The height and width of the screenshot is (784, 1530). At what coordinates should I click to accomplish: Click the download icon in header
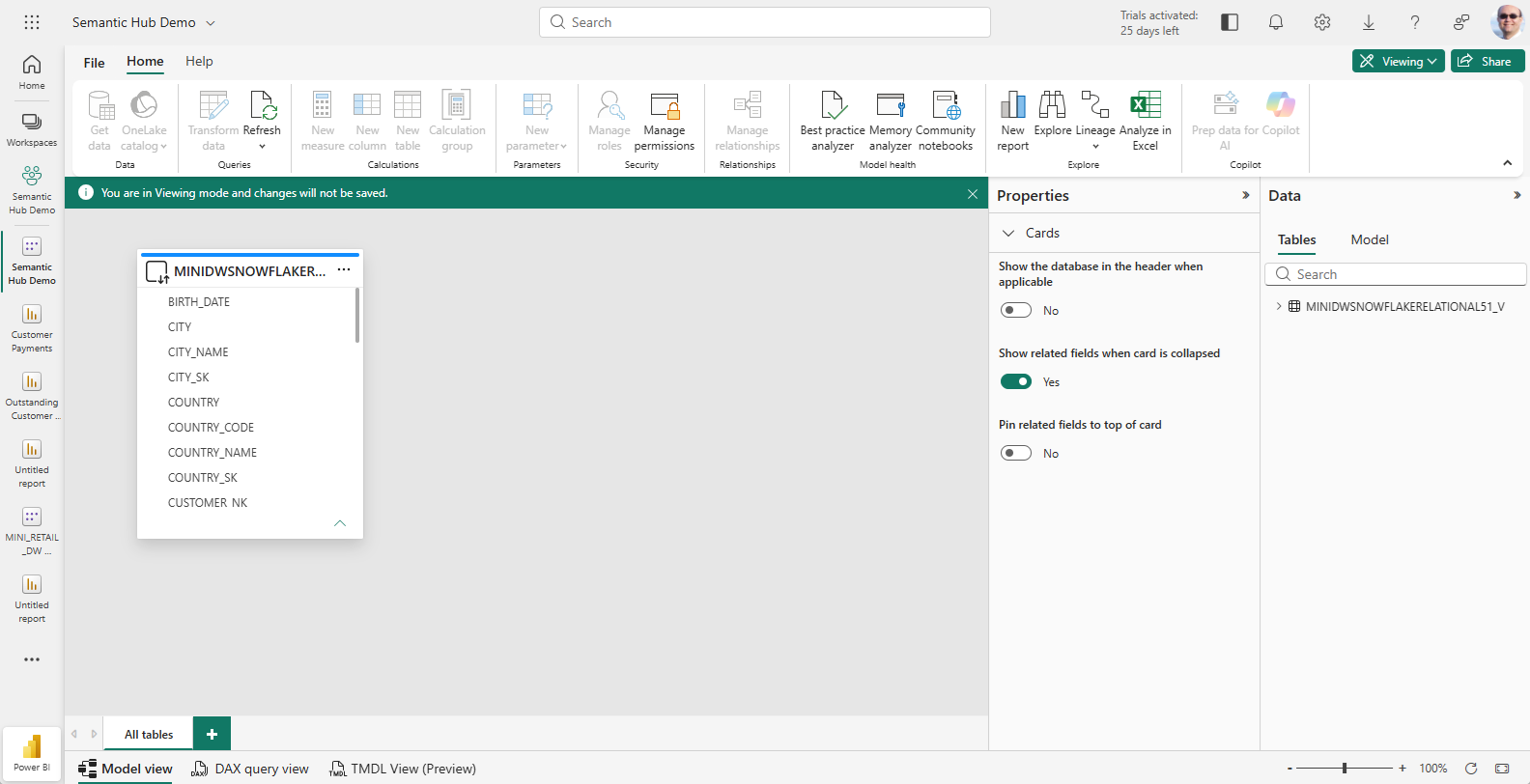coord(1369,22)
